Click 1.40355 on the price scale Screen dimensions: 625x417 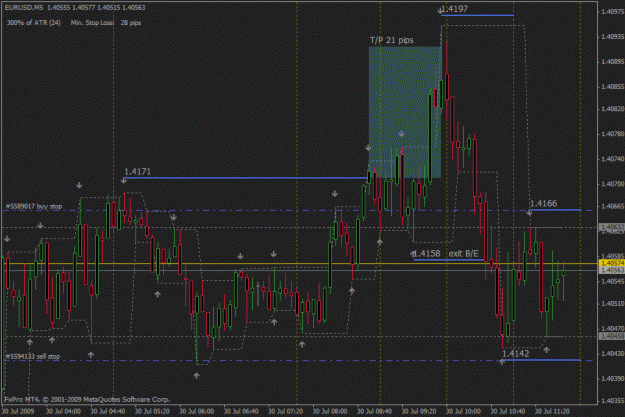(x=612, y=401)
